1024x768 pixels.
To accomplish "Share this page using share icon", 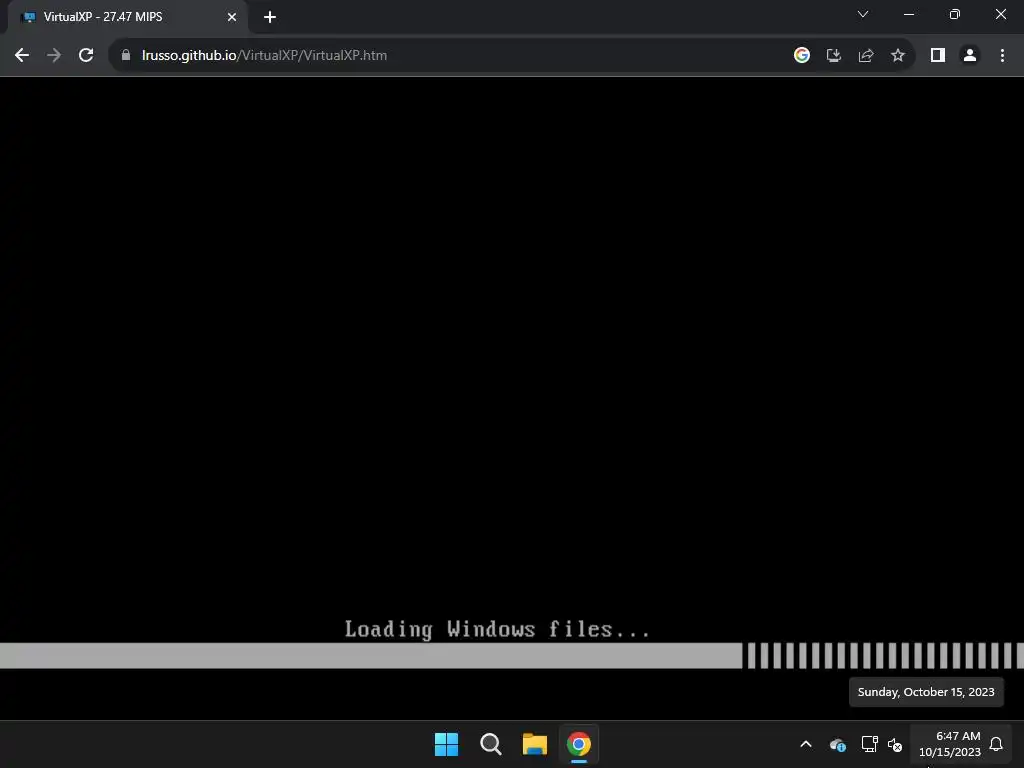I will coord(866,56).
